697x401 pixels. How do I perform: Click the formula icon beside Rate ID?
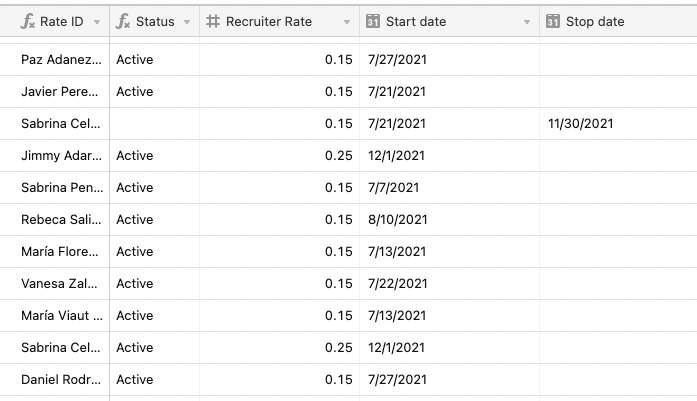pos(28,21)
